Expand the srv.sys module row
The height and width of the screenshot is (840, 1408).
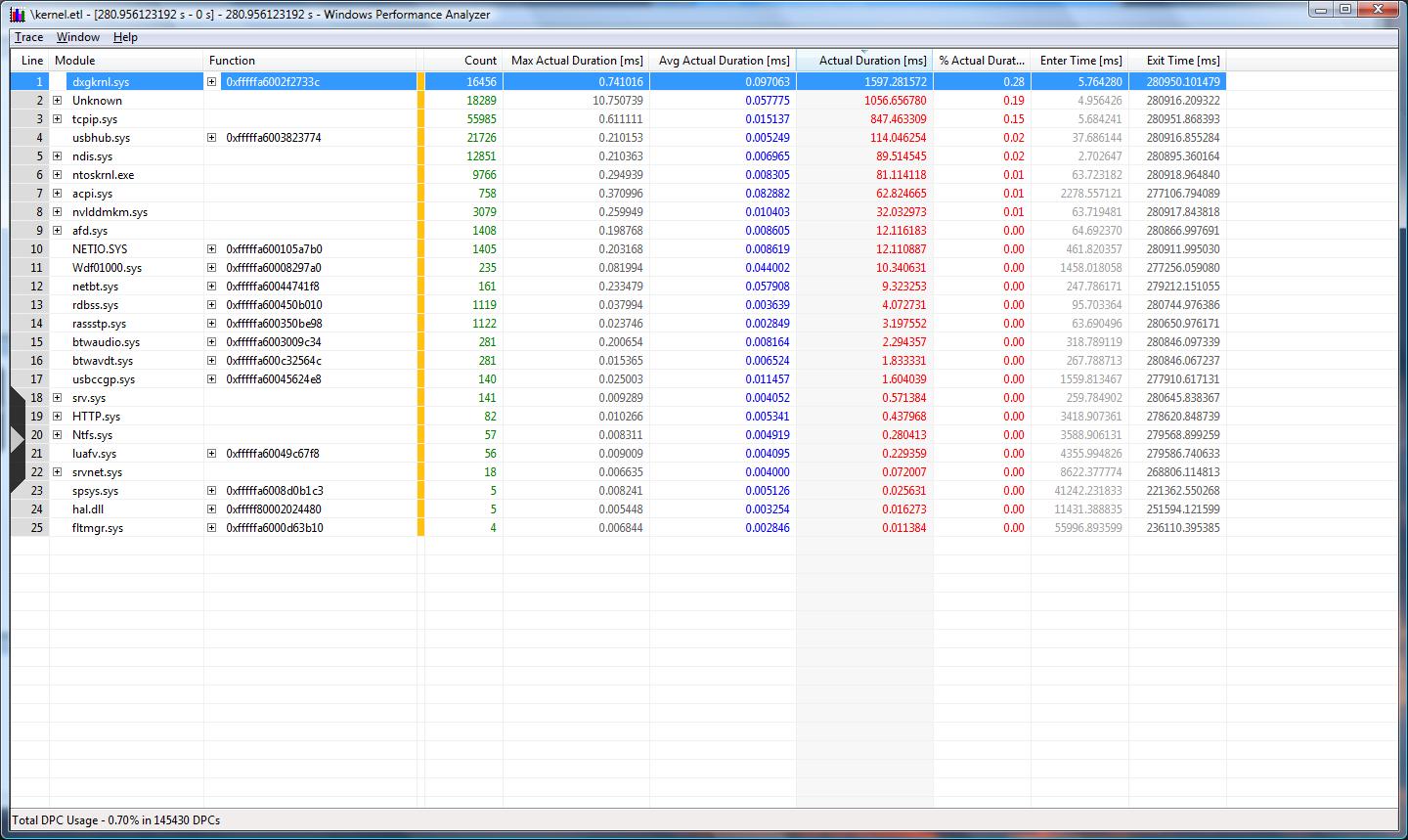pos(58,398)
